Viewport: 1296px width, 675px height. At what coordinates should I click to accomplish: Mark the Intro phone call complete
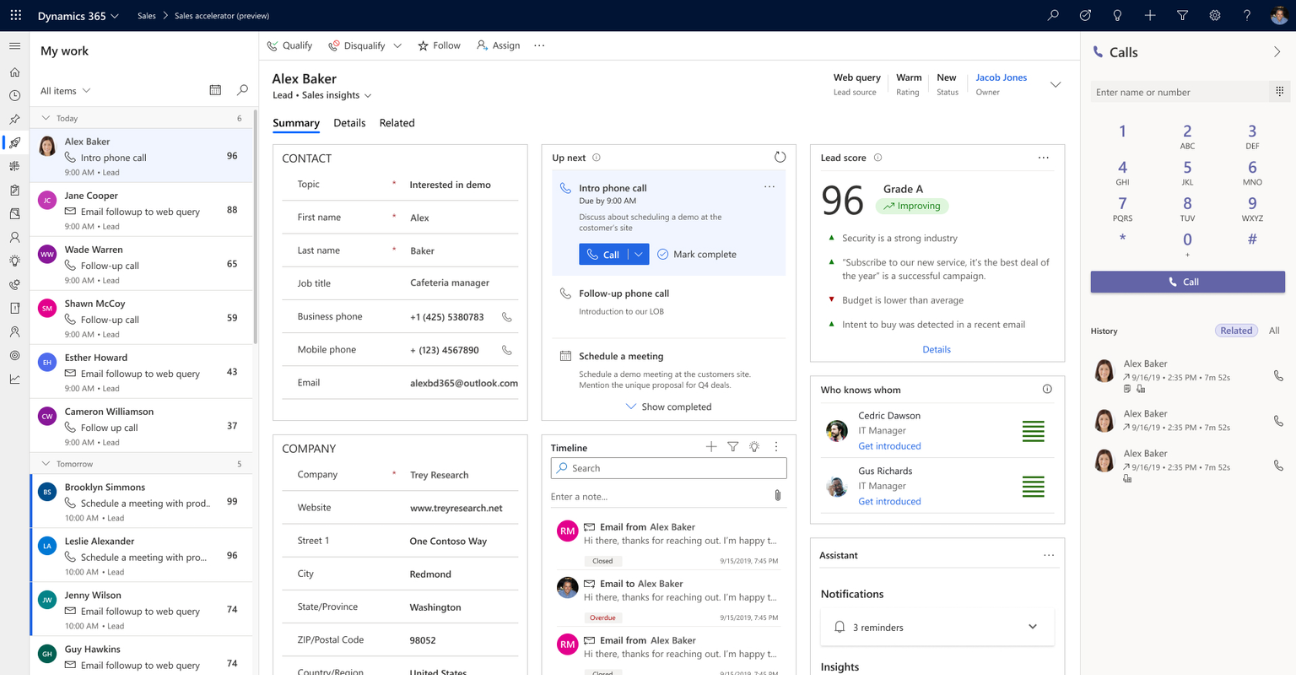(697, 254)
